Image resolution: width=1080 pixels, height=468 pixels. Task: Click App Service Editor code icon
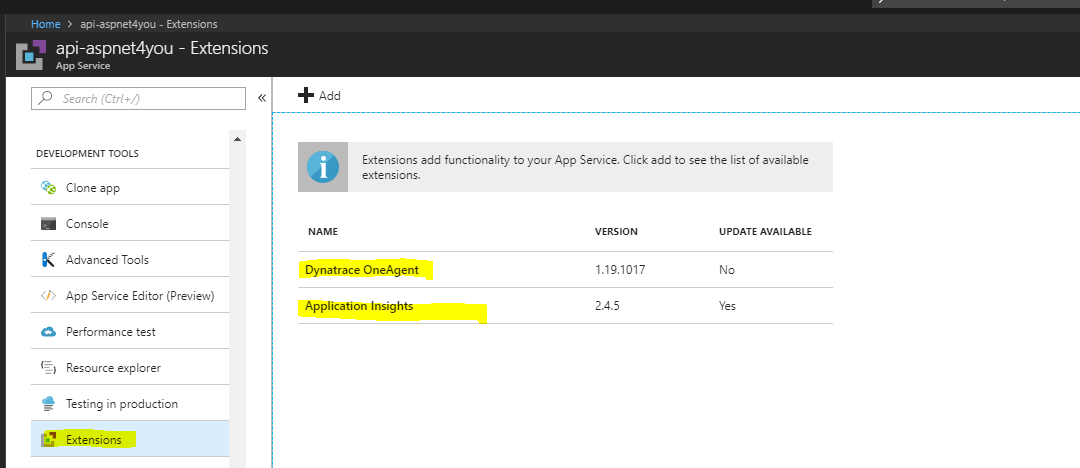click(x=48, y=296)
